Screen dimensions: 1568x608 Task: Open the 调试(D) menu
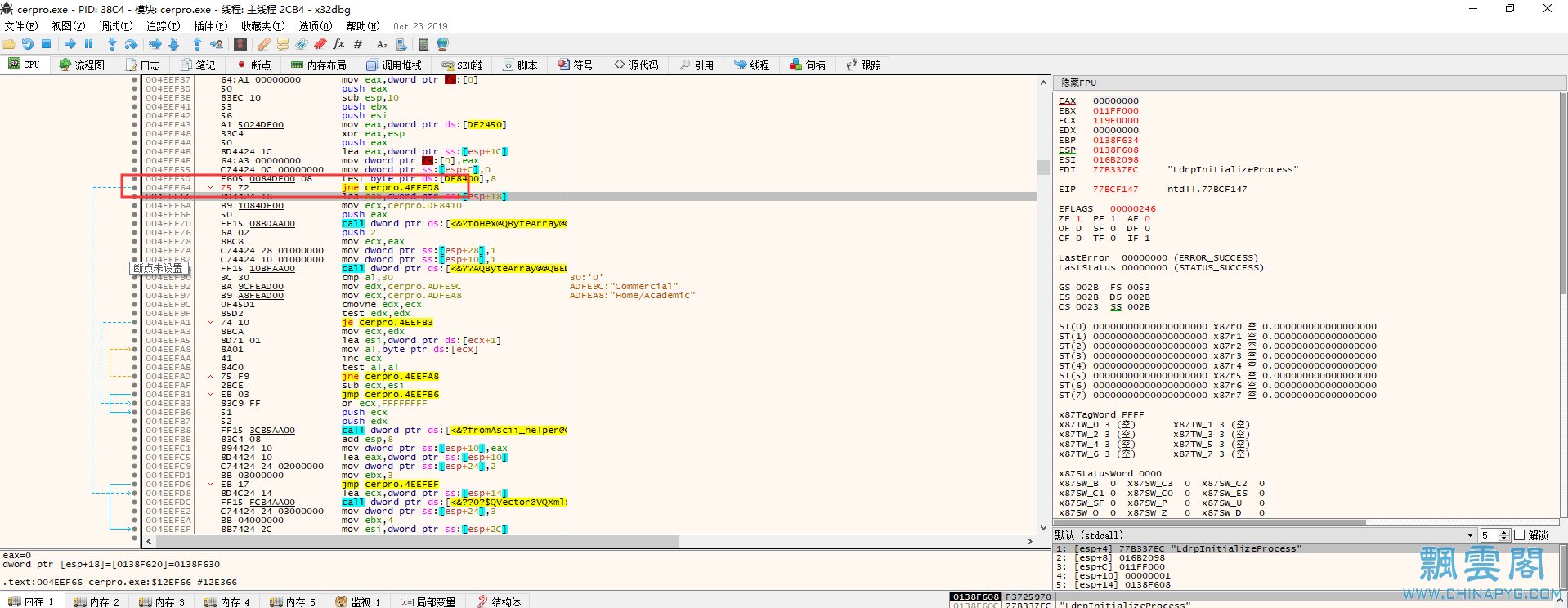[x=116, y=26]
